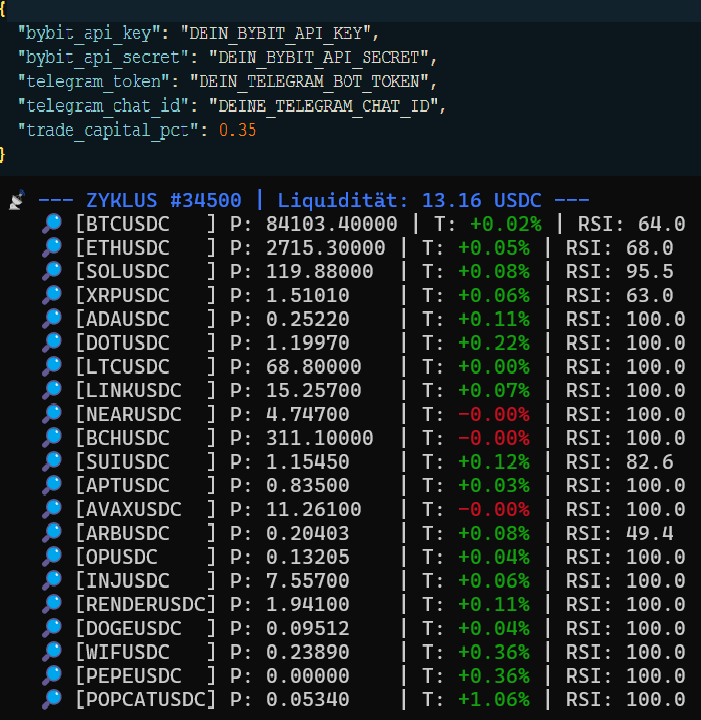Click the Liquidität: 13.16 USDC text

409,201
